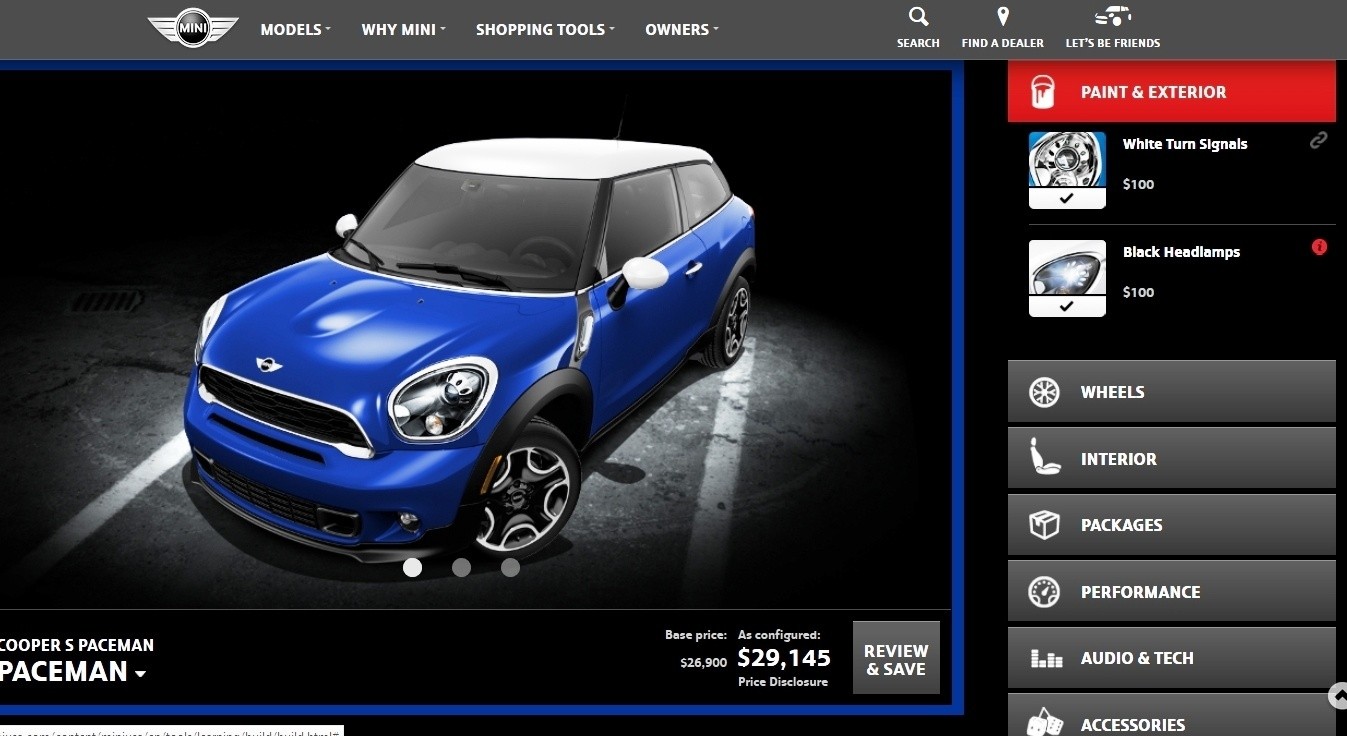Click the Let's Be Friends car icon
Image resolution: width=1347 pixels, height=736 pixels.
coord(1113,16)
